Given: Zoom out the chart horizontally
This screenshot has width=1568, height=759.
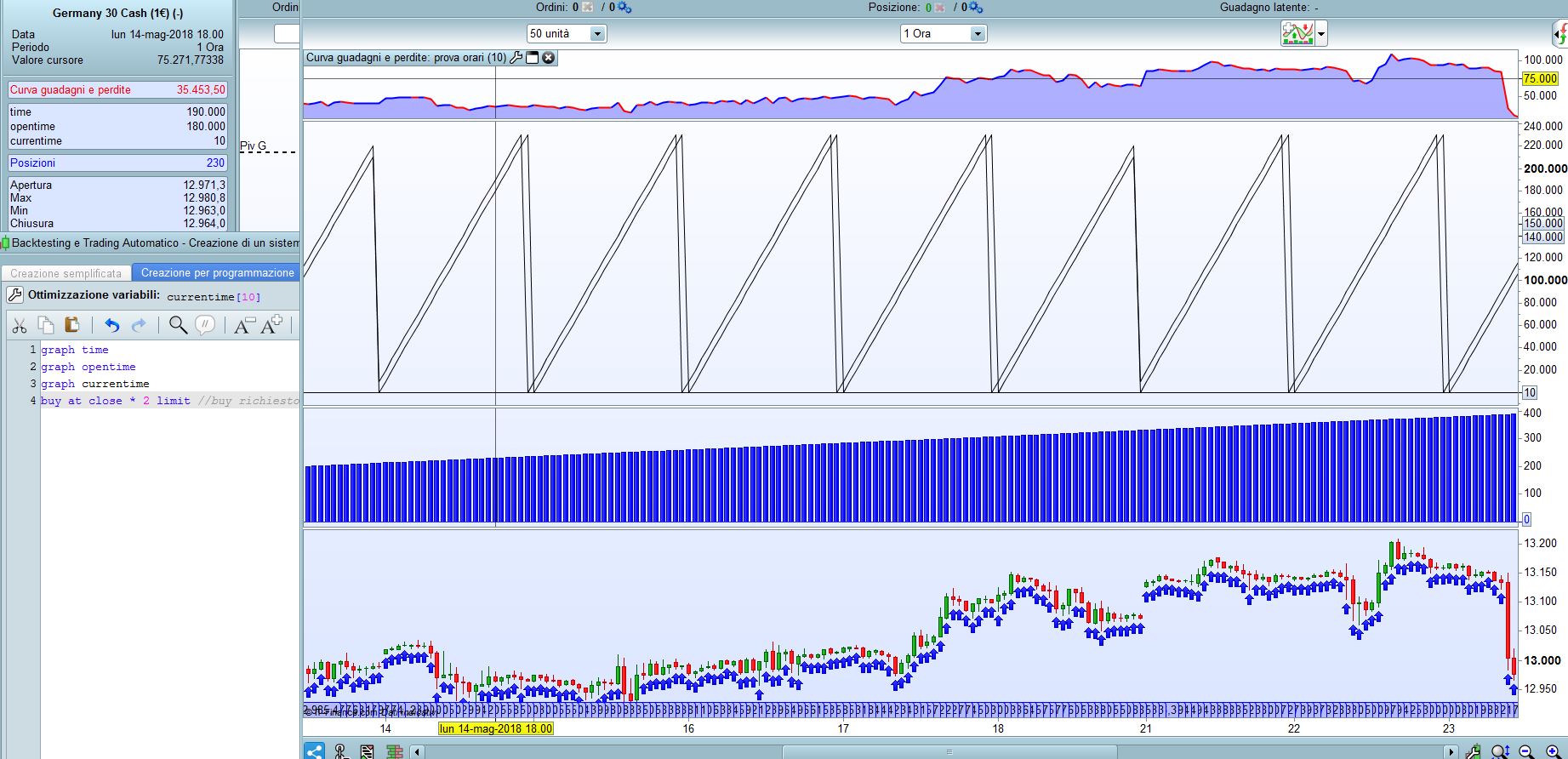Looking at the screenshot, I should [1526, 750].
